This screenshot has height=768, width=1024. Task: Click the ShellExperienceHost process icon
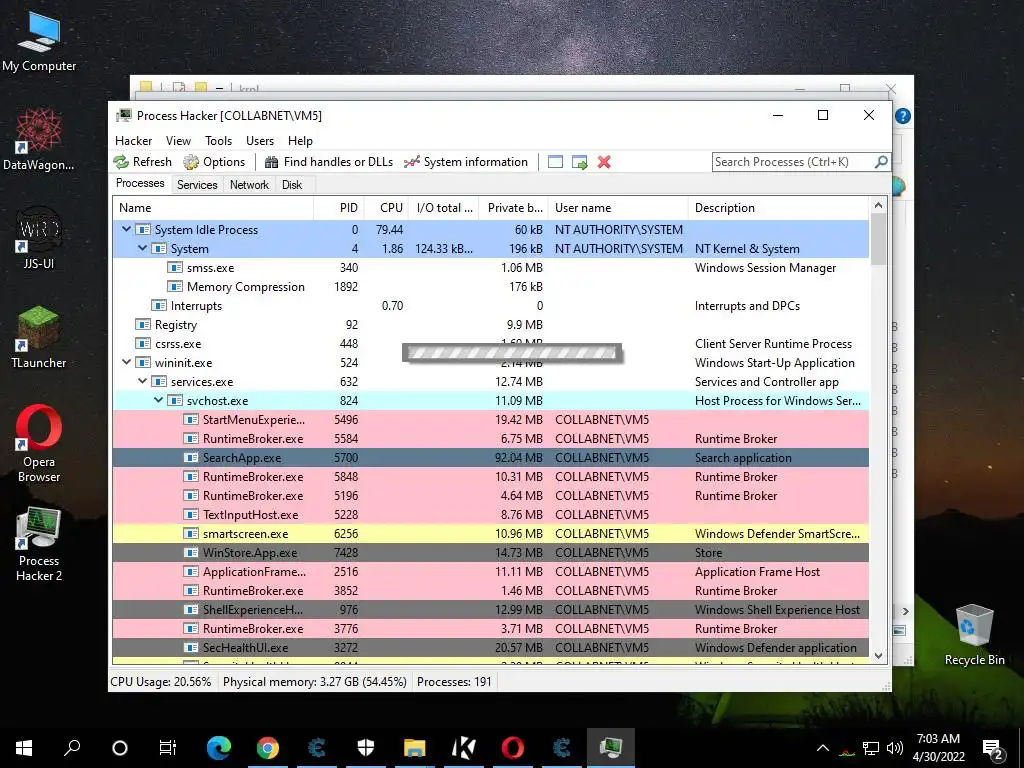click(191, 609)
